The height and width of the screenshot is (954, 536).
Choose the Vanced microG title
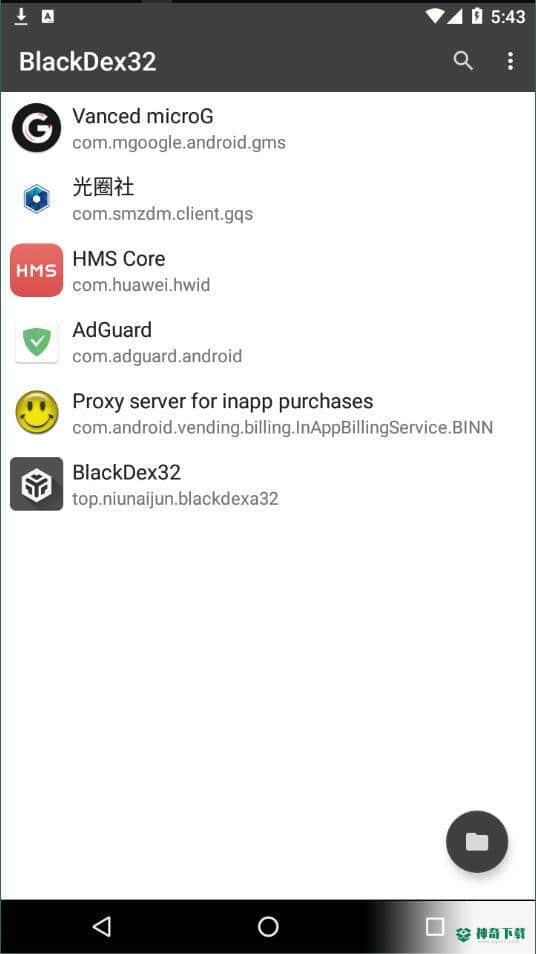pos(143,116)
